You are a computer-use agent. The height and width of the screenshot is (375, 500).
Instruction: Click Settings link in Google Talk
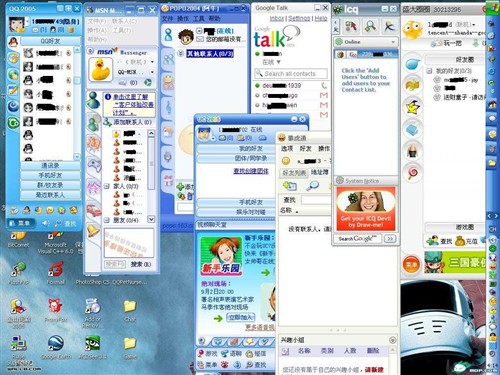(299, 18)
